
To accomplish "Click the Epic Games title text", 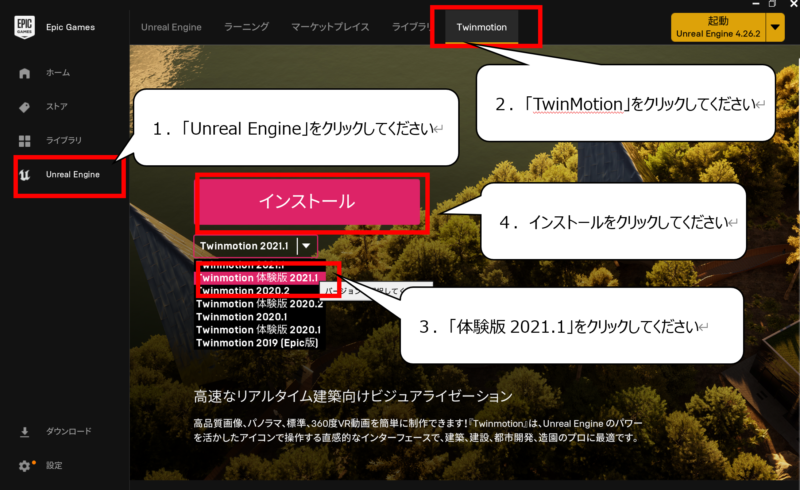I will pyautogui.click(x=70, y=27).
